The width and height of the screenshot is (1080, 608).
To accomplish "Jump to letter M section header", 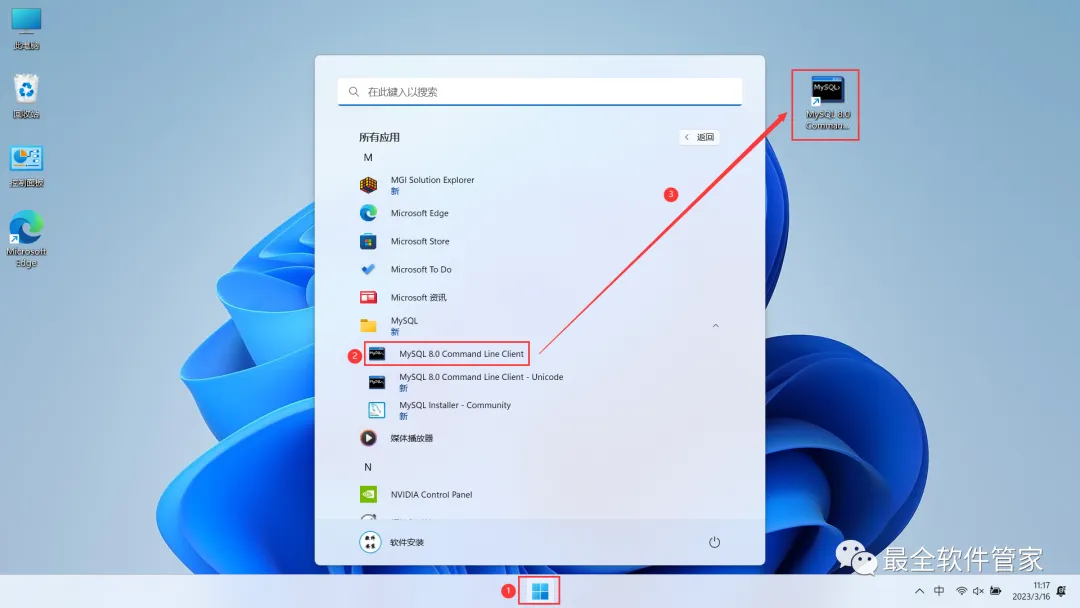I will [x=368, y=158].
